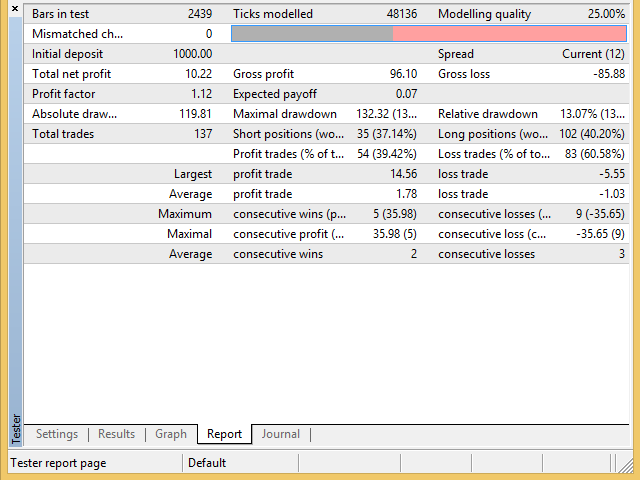Screen dimensions: 640x480
Task: Click the window resize grip corner
Action: (x=632, y=472)
